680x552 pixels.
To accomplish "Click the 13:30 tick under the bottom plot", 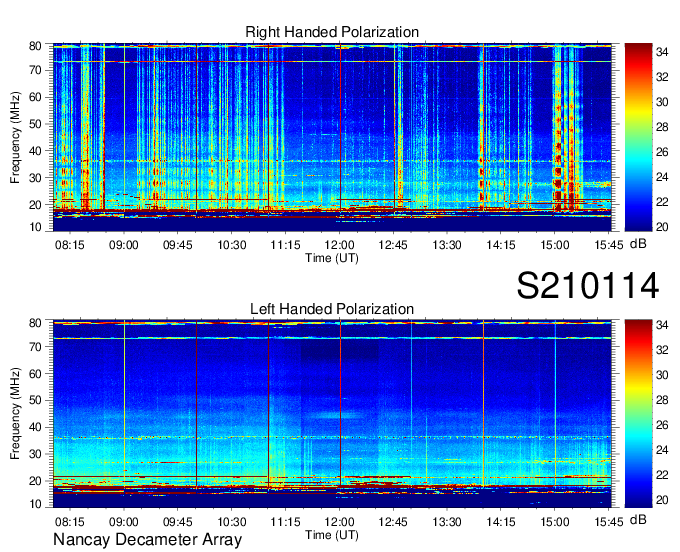I will (447, 522).
